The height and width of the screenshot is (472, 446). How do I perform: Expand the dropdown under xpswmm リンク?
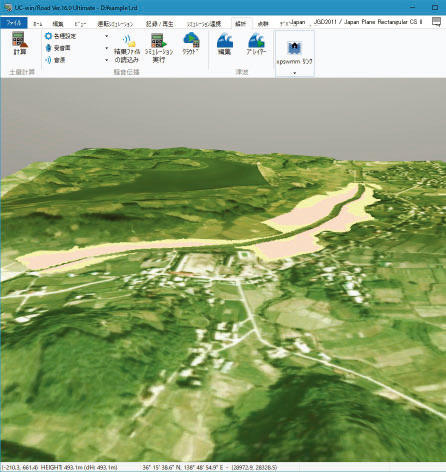coord(294,73)
